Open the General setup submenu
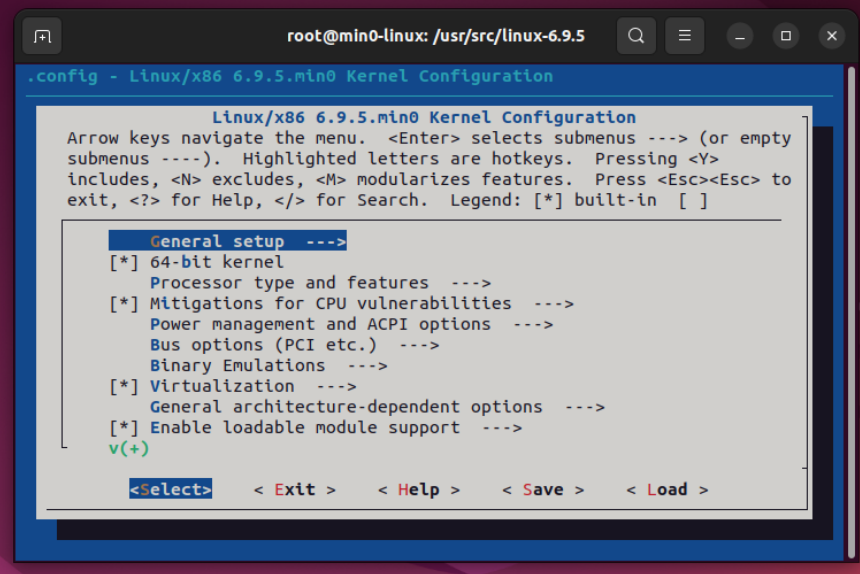860x574 pixels. tap(228, 241)
